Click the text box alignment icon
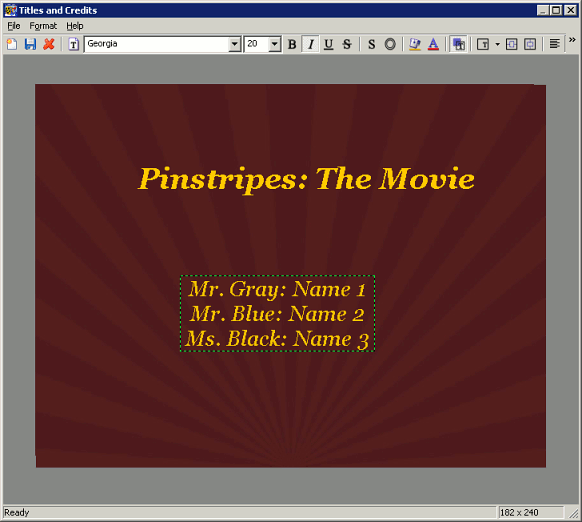Viewport: 582px width, 522px height. (483, 44)
